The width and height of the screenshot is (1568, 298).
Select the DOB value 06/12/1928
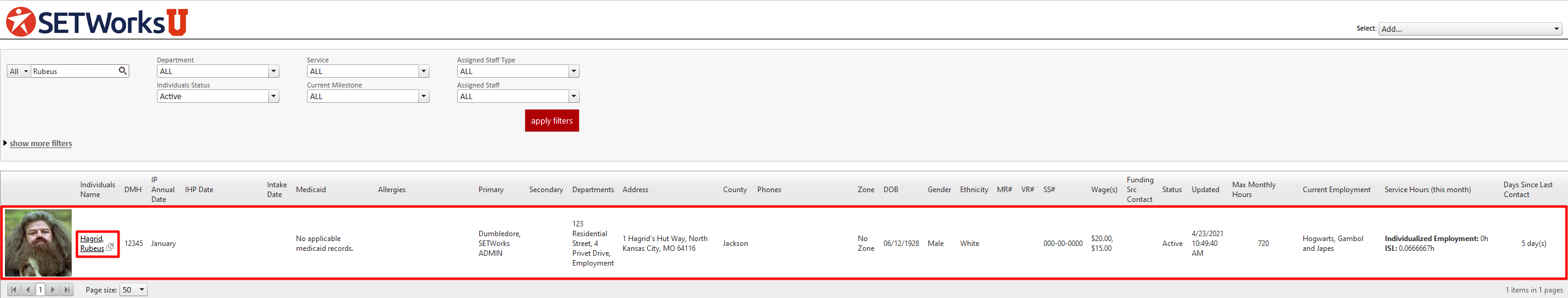[901, 244]
